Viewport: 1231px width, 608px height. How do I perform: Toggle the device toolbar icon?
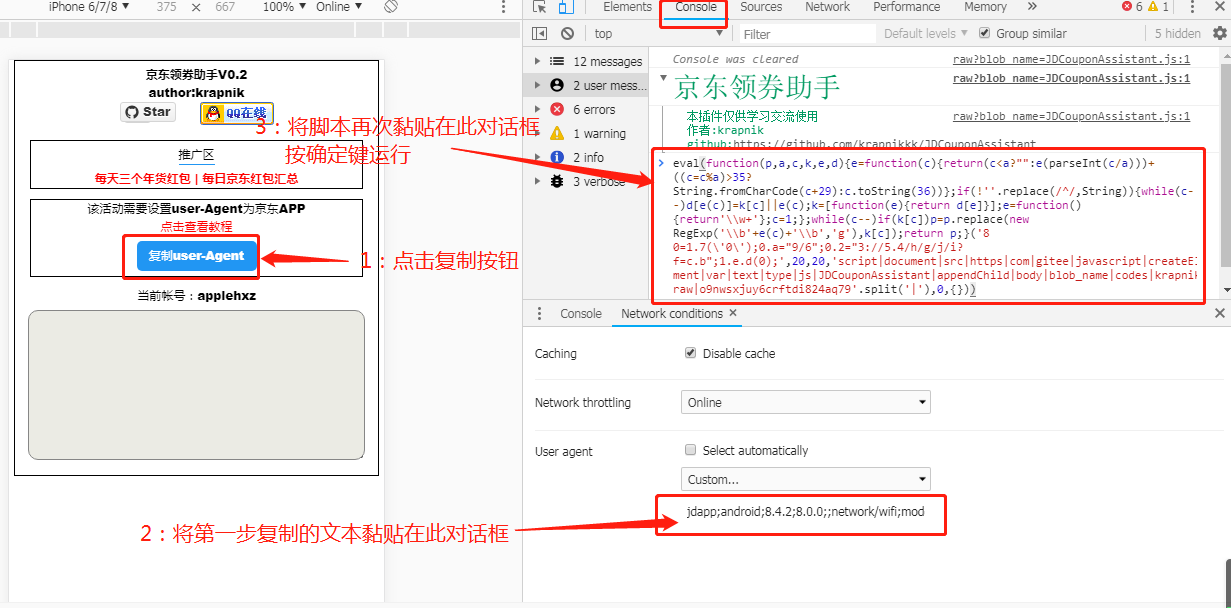[x=565, y=7]
